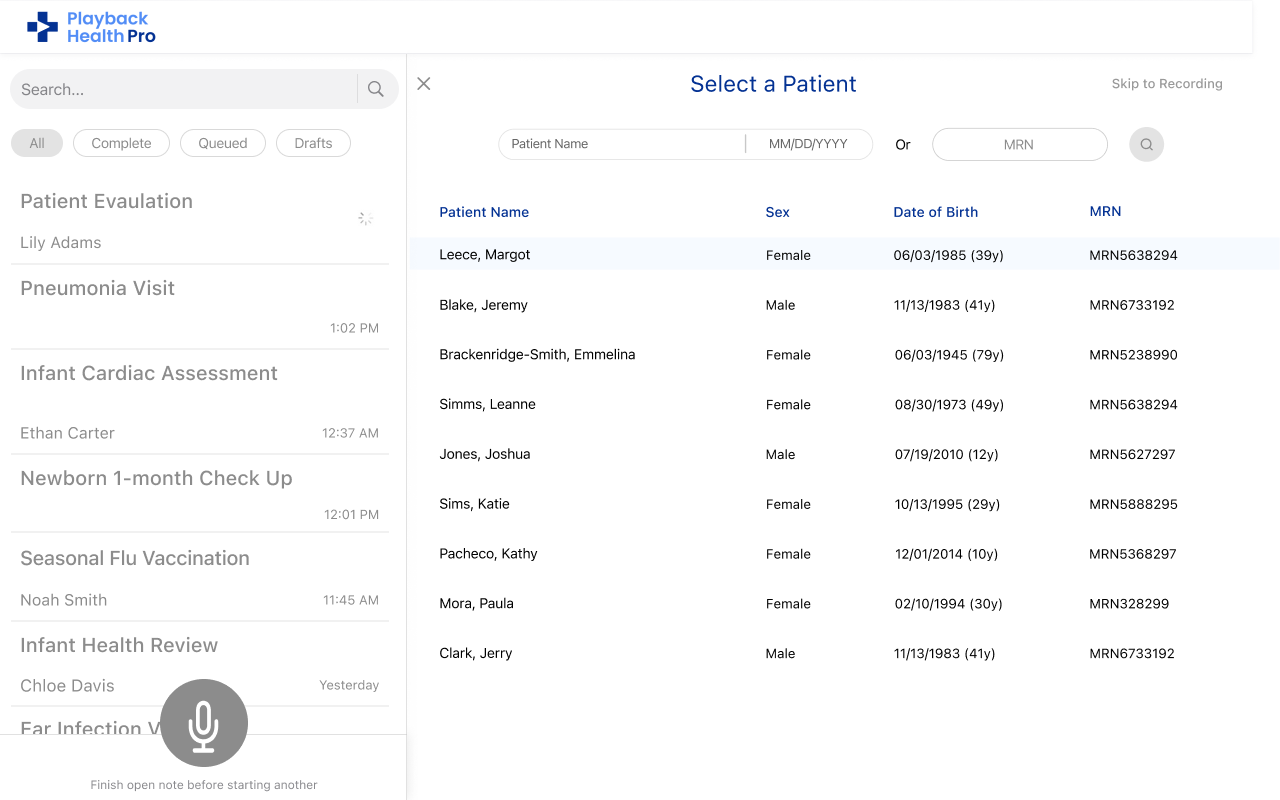Select the All filter tab

point(37,143)
